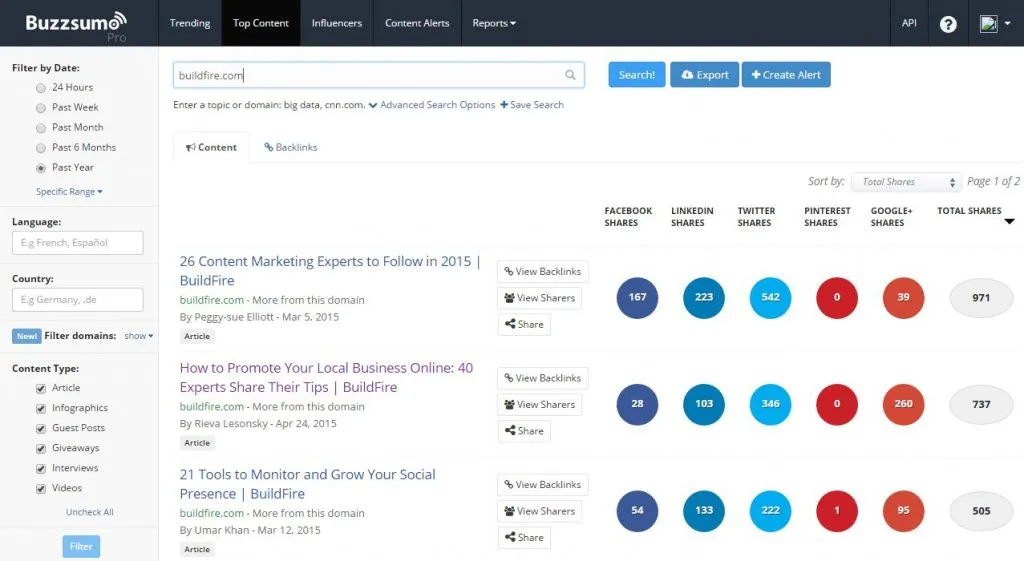Click total shares 505 bubble

981,511
